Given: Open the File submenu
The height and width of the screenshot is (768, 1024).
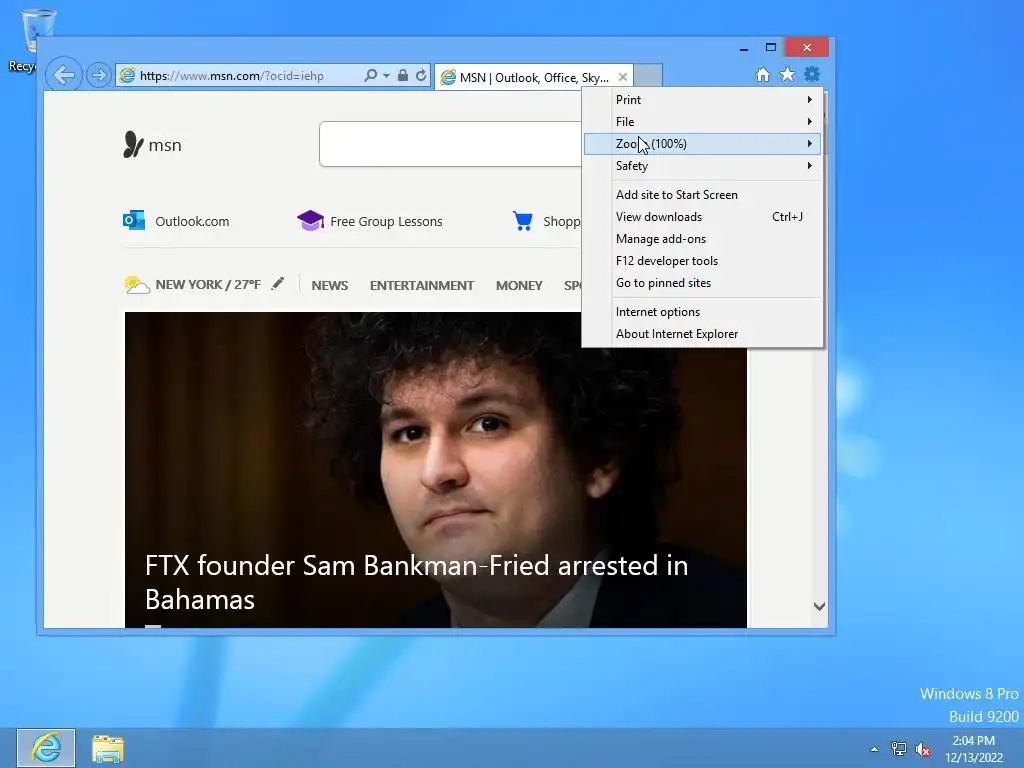Looking at the screenshot, I should 702,122.
